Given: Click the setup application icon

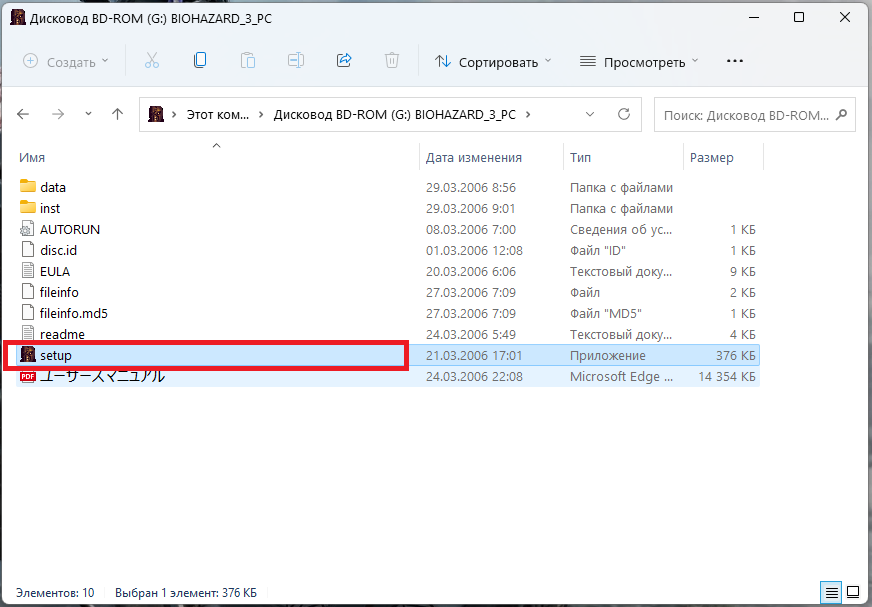Looking at the screenshot, I should tap(28, 354).
